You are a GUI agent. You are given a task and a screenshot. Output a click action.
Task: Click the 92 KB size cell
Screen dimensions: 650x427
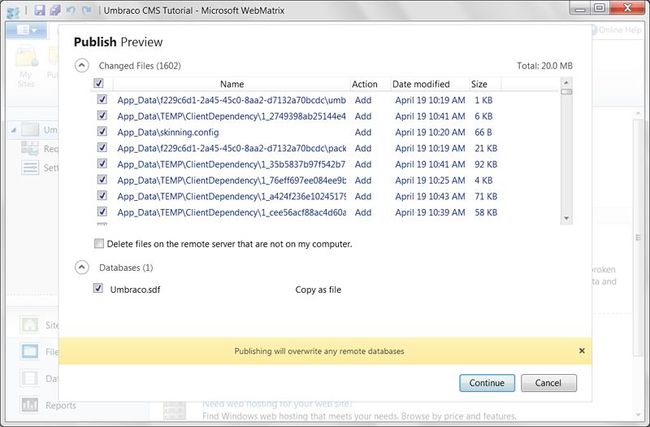486,164
